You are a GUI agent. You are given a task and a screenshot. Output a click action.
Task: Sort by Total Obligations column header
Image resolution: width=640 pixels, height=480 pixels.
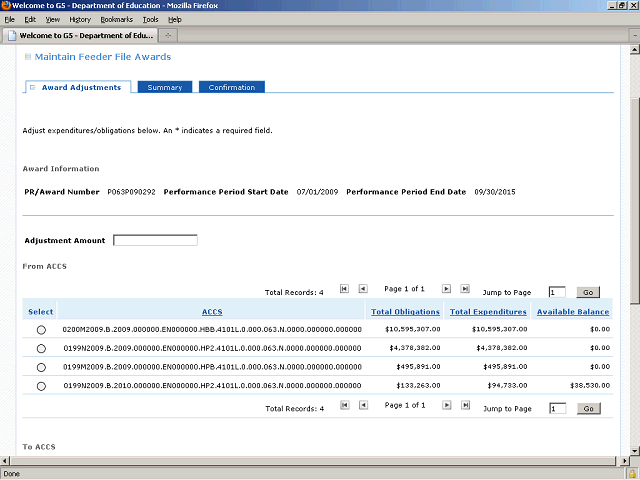405,312
